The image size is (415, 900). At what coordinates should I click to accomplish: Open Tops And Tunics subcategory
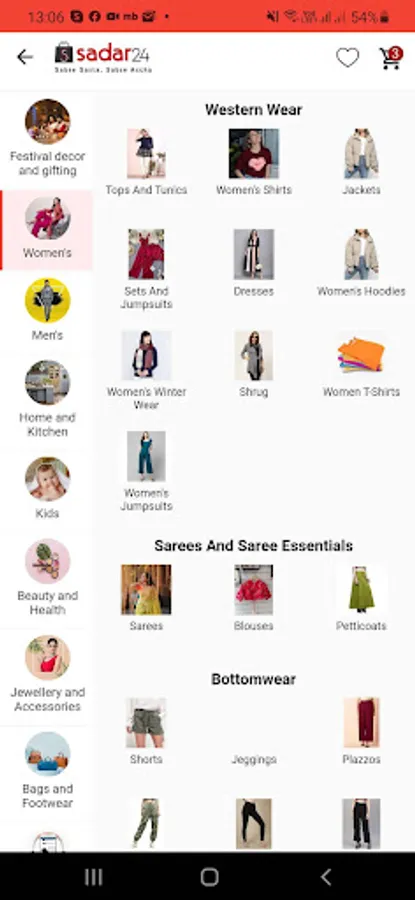click(146, 162)
